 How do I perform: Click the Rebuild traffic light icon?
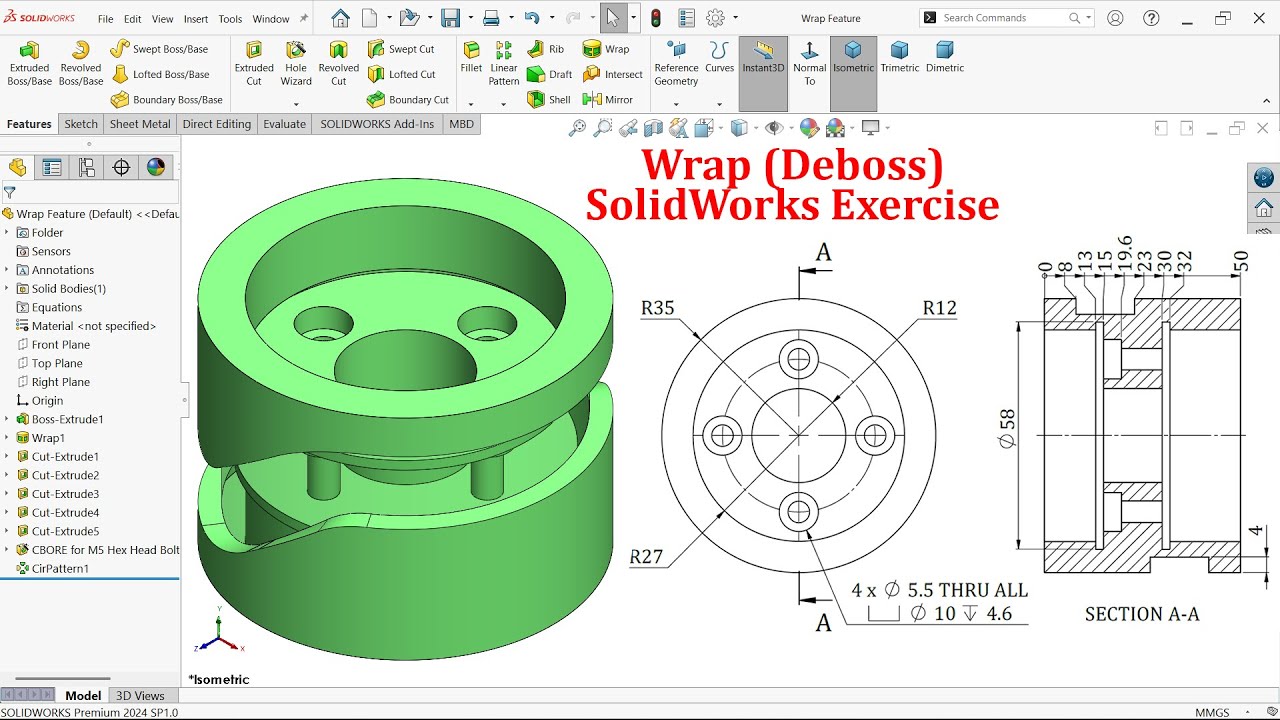click(x=656, y=18)
